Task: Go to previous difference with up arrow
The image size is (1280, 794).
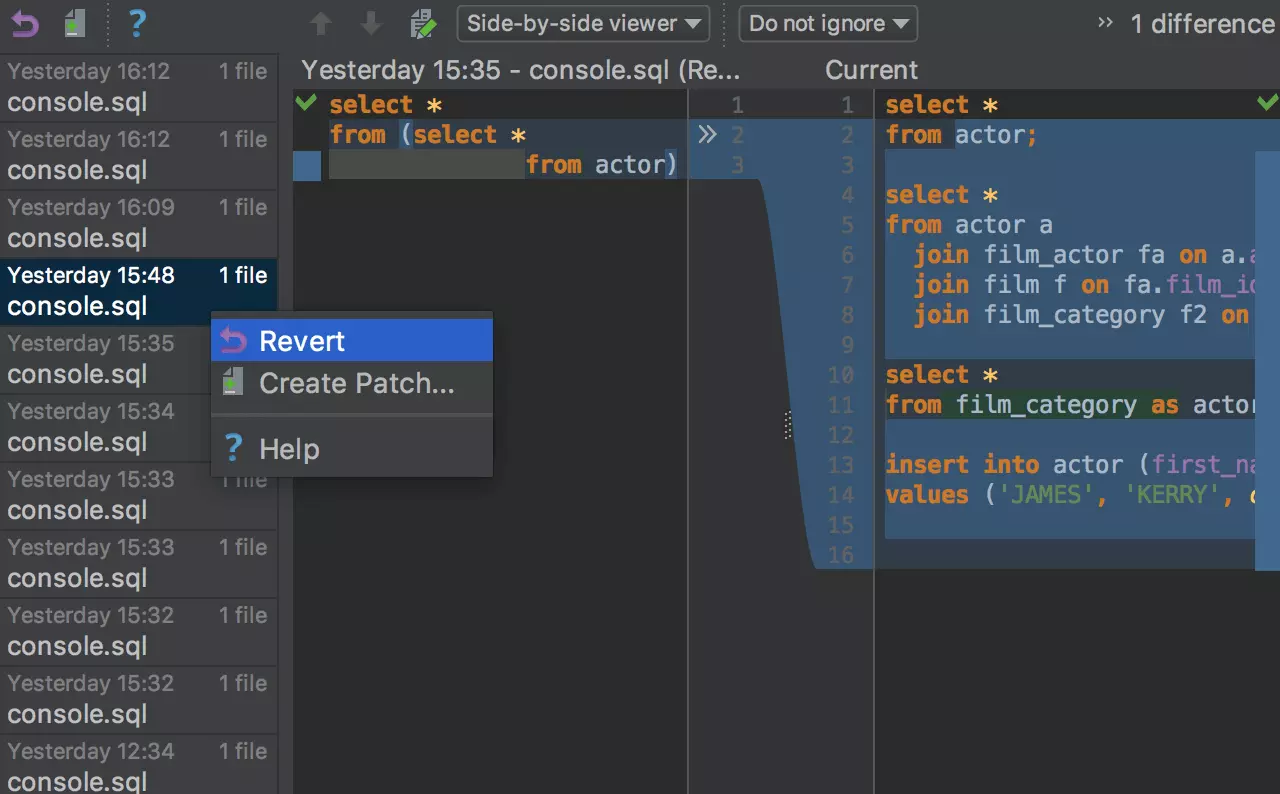Action: click(x=321, y=23)
